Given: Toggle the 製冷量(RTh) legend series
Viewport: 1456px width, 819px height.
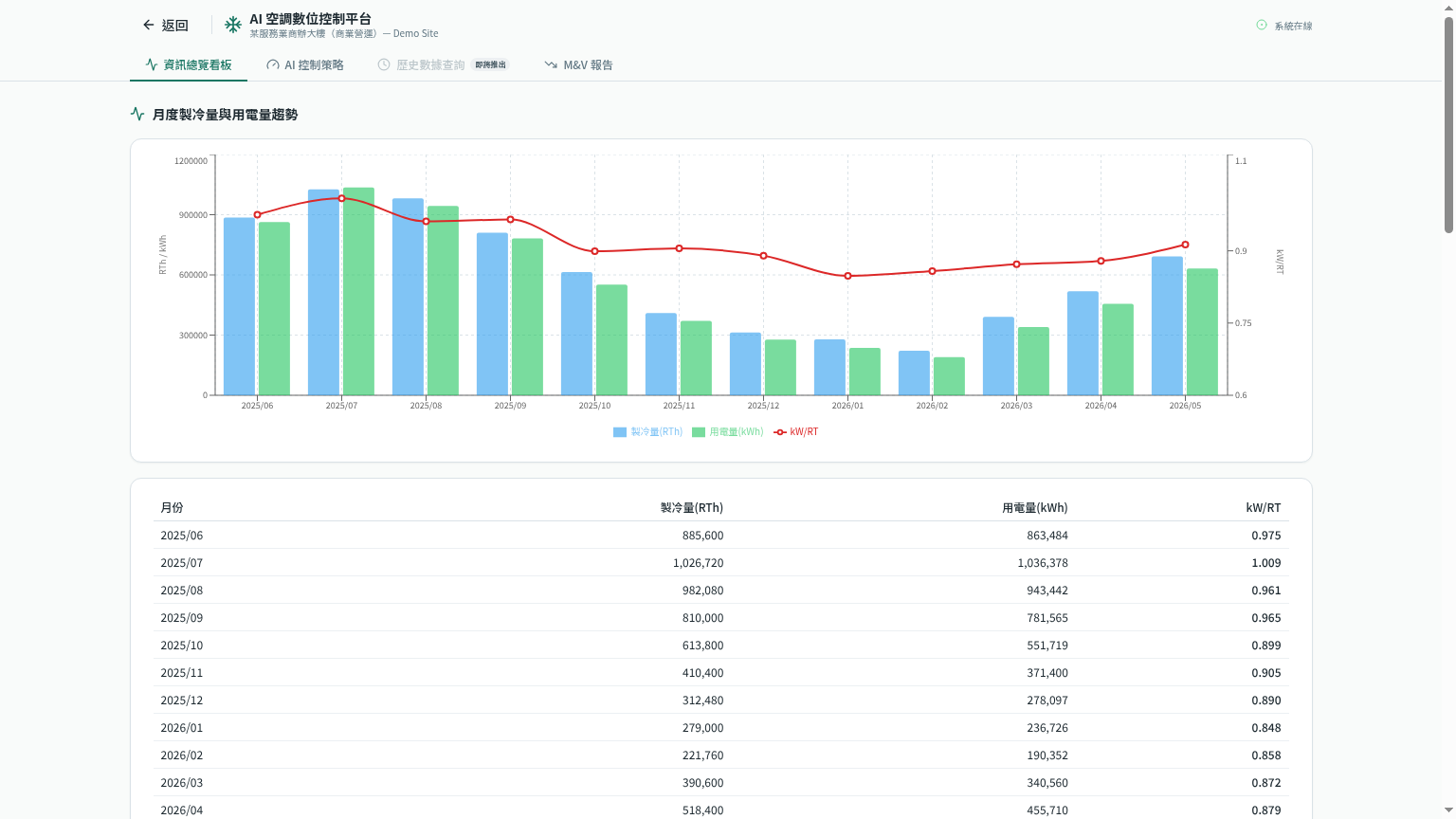Looking at the screenshot, I should [647, 432].
